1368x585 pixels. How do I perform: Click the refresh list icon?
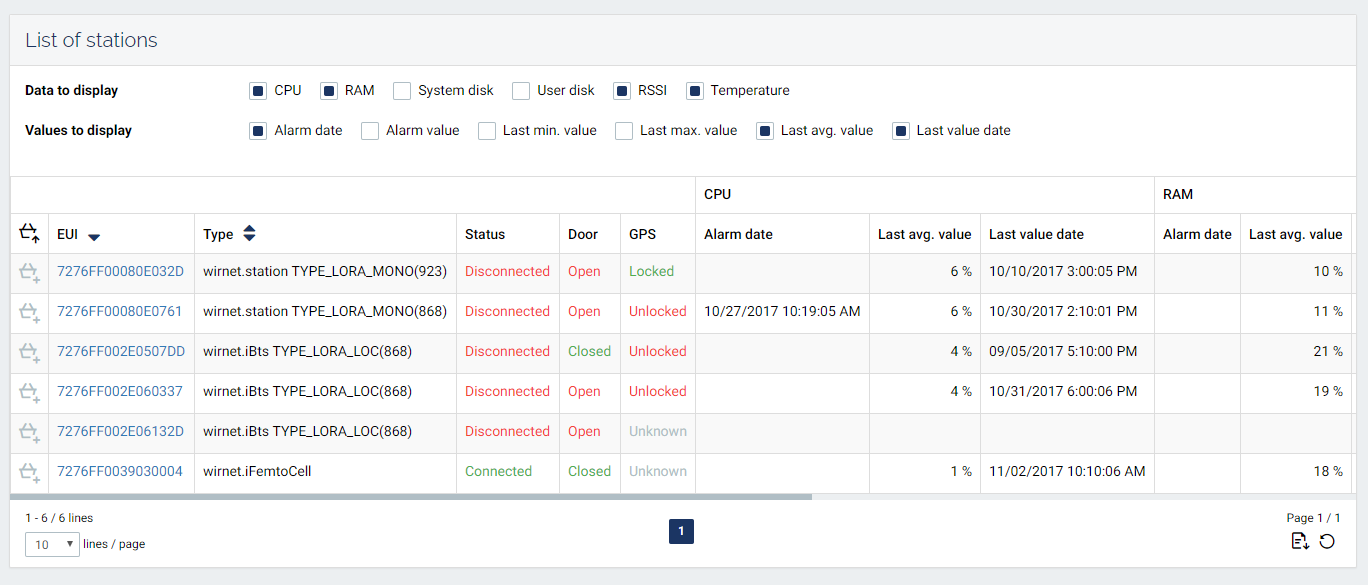1327,541
